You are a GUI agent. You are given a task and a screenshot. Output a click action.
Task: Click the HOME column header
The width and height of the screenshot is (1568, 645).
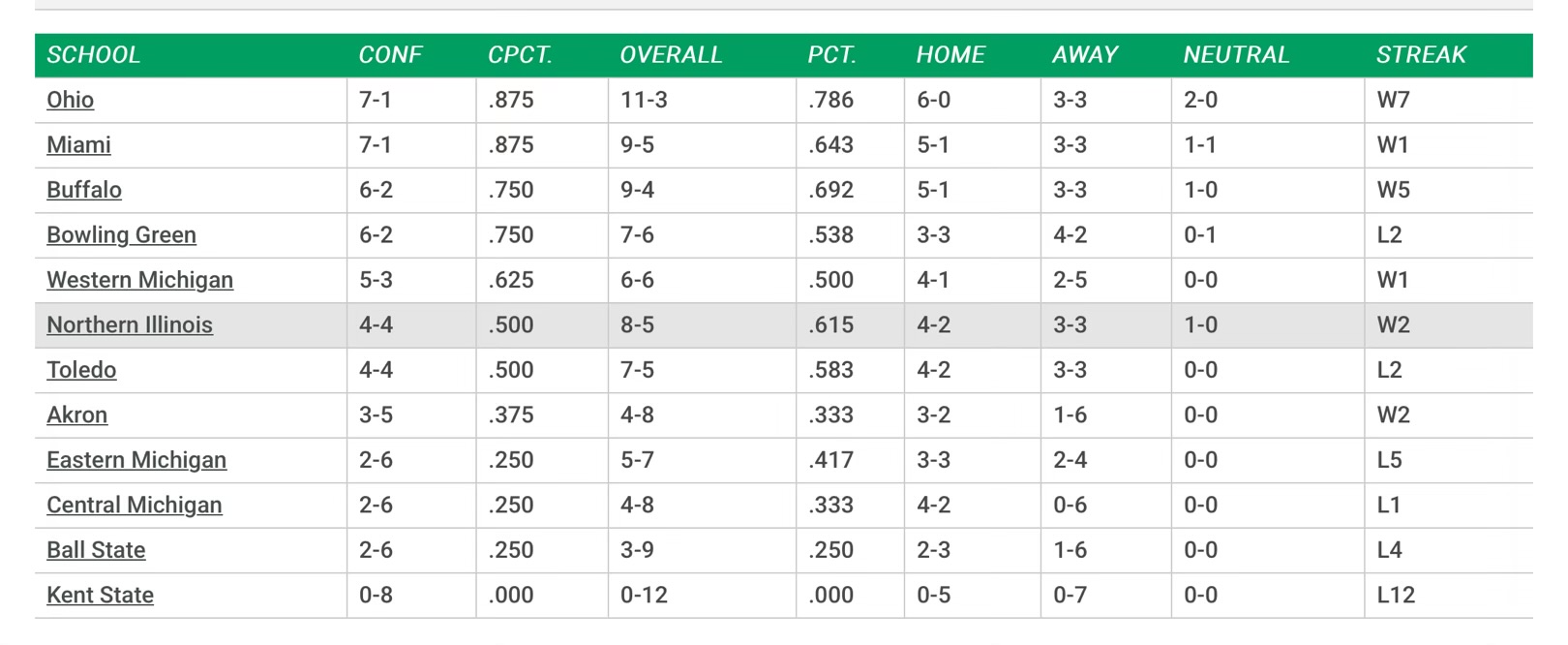[x=951, y=55]
